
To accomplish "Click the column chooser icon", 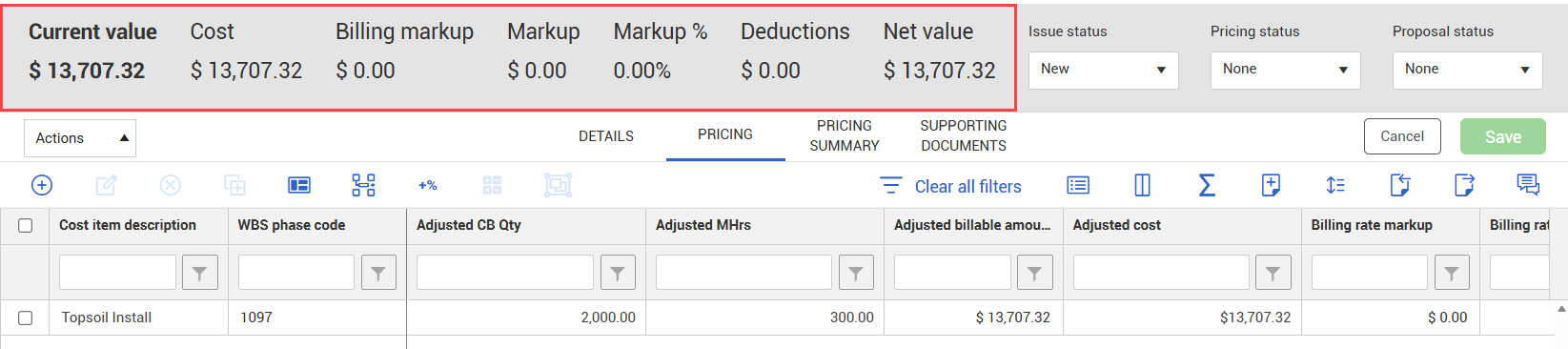I will 1142,185.
